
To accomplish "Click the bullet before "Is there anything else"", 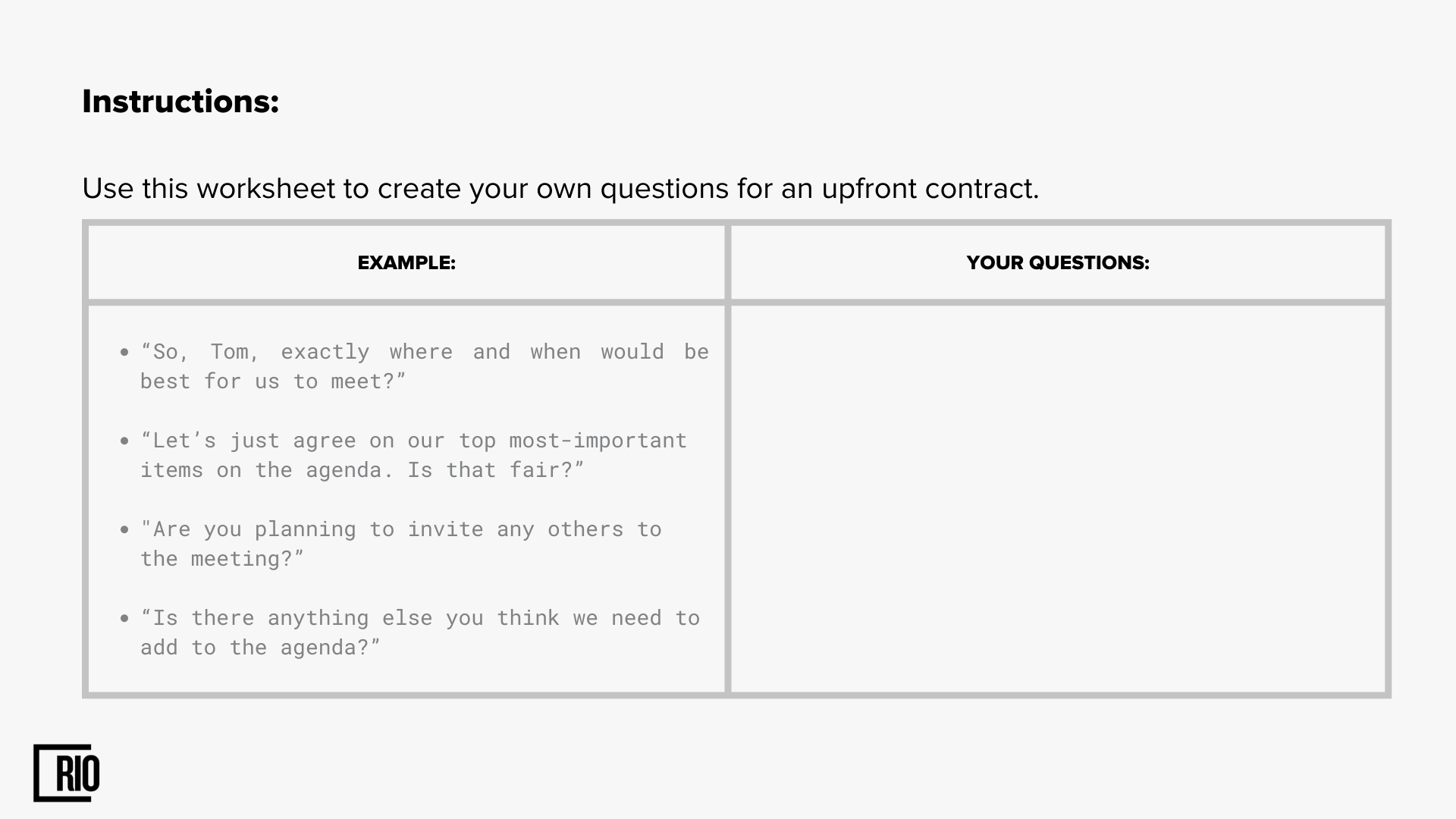I will pyautogui.click(x=124, y=618).
